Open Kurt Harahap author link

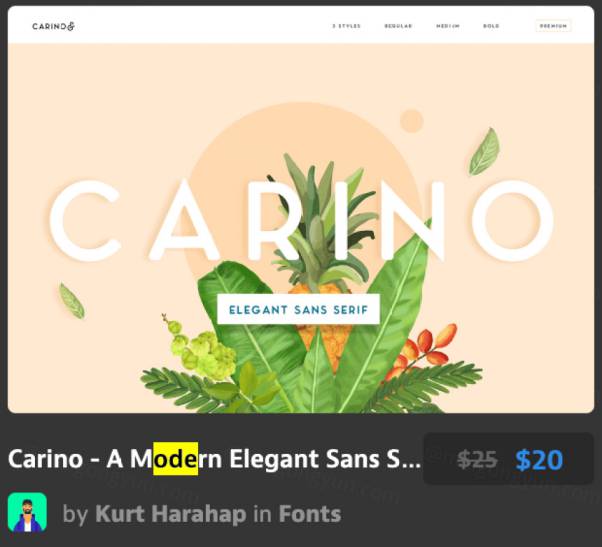(170, 514)
